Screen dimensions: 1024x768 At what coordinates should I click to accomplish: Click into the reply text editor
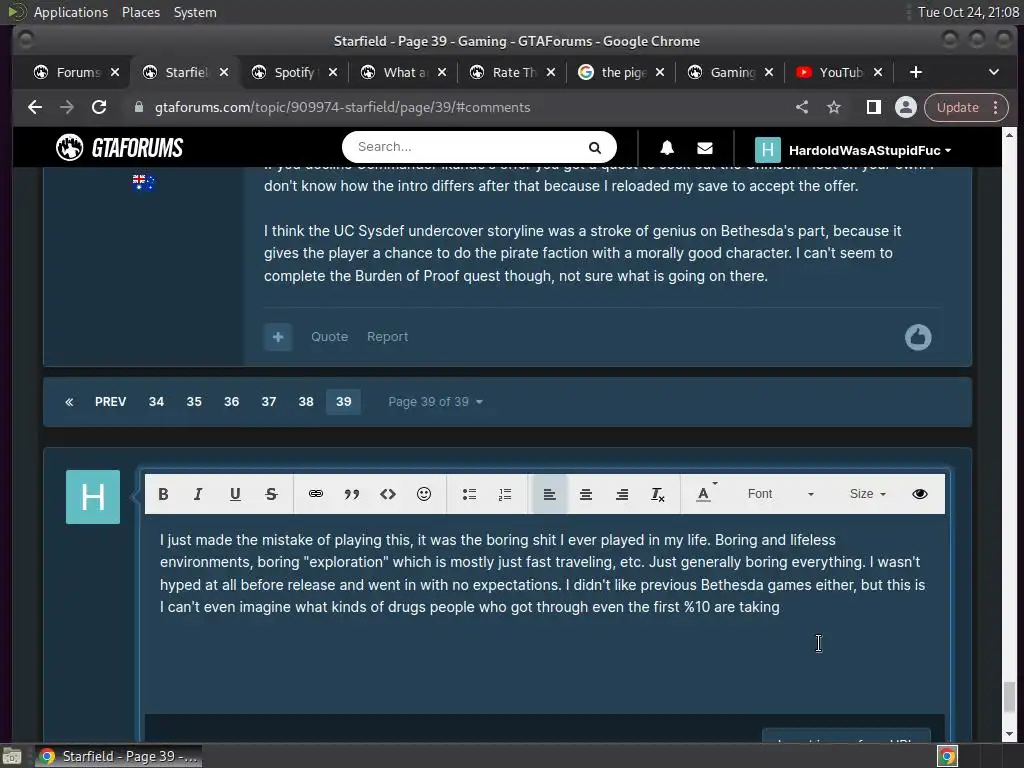(x=545, y=614)
